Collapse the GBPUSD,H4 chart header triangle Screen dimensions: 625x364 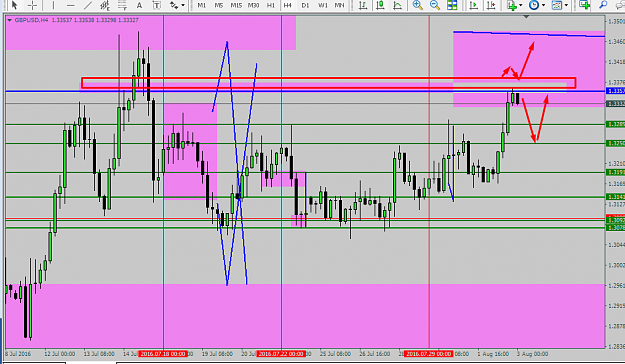pos(10,20)
